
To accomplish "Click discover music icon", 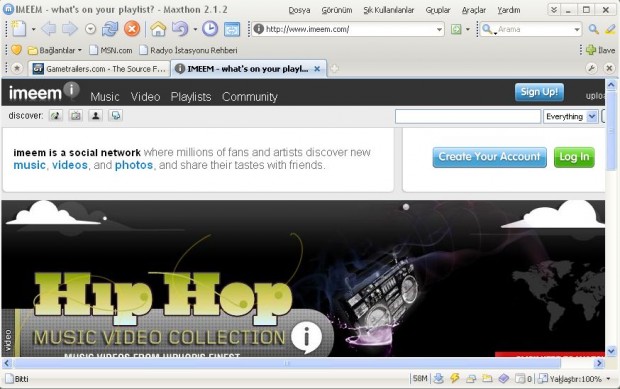I will pos(56,115).
